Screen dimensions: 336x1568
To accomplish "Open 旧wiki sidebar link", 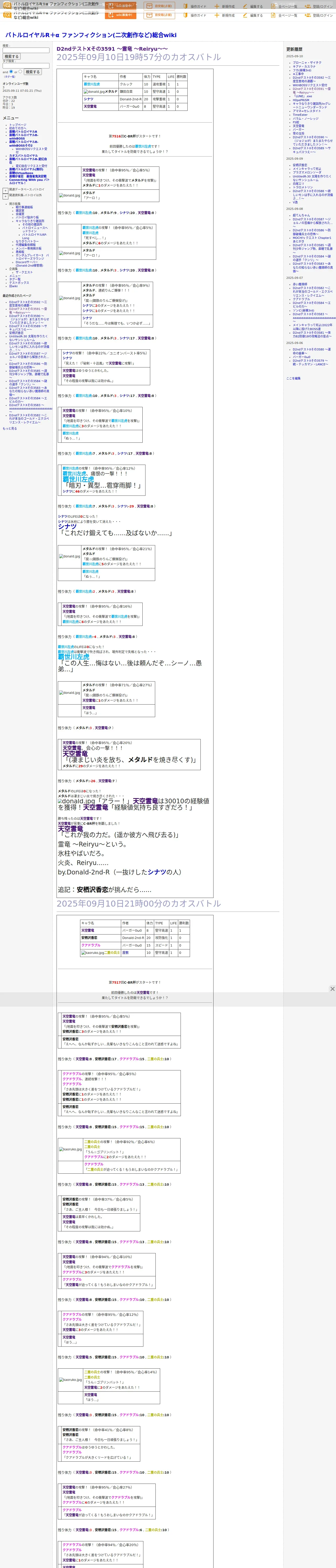I will tap(13, 286).
